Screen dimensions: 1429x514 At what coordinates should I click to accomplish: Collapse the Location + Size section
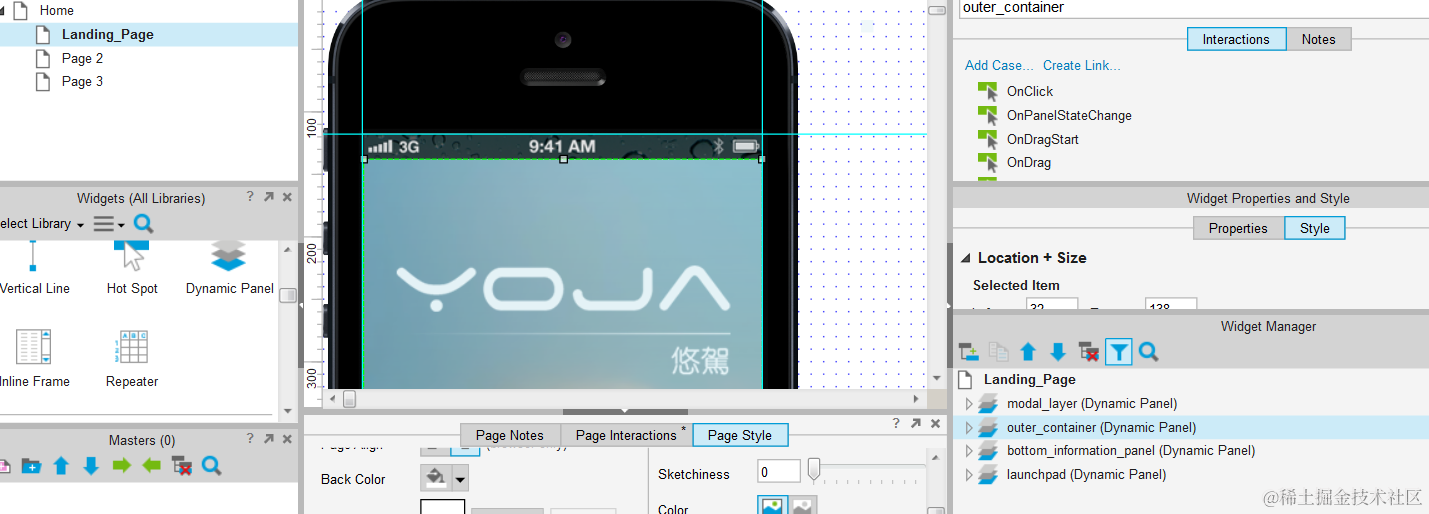(965, 258)
